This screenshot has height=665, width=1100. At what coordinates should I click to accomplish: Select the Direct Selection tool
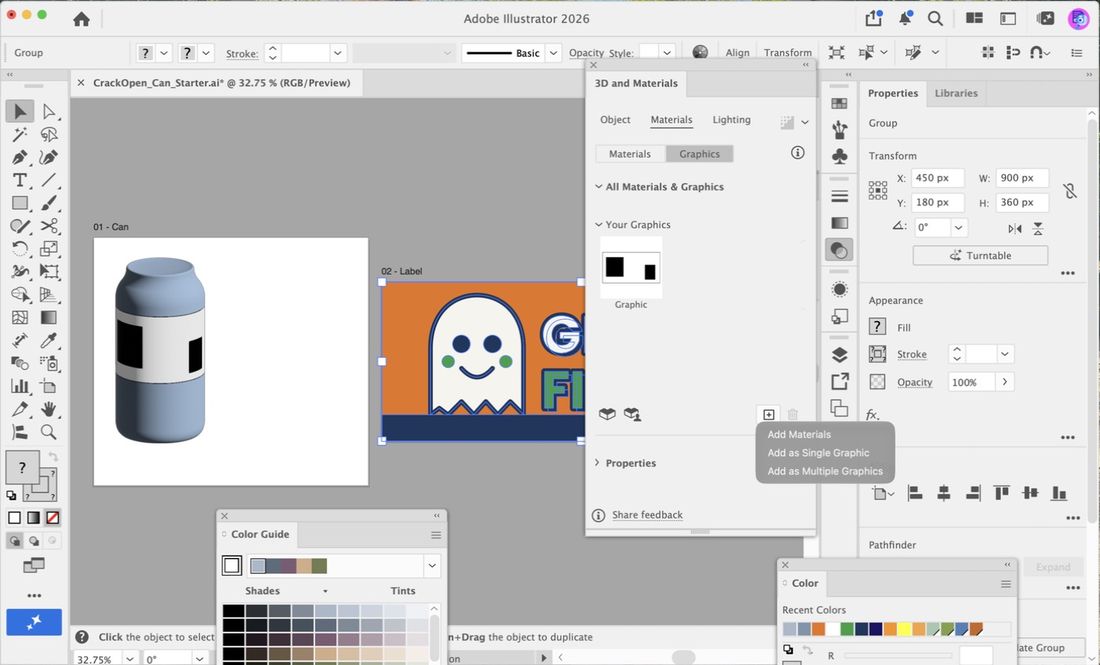(48, 111)
